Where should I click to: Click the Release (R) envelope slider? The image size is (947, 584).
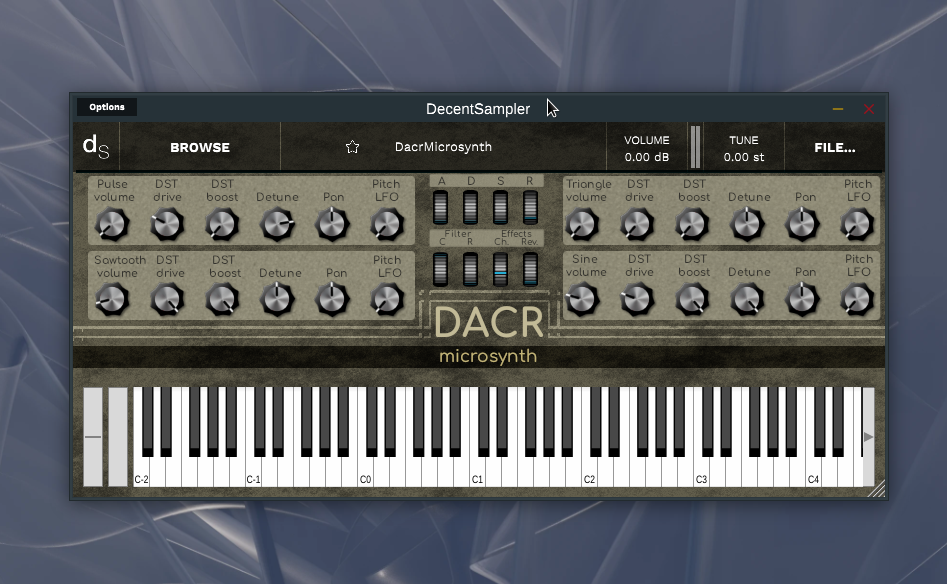tap(530, 207)
